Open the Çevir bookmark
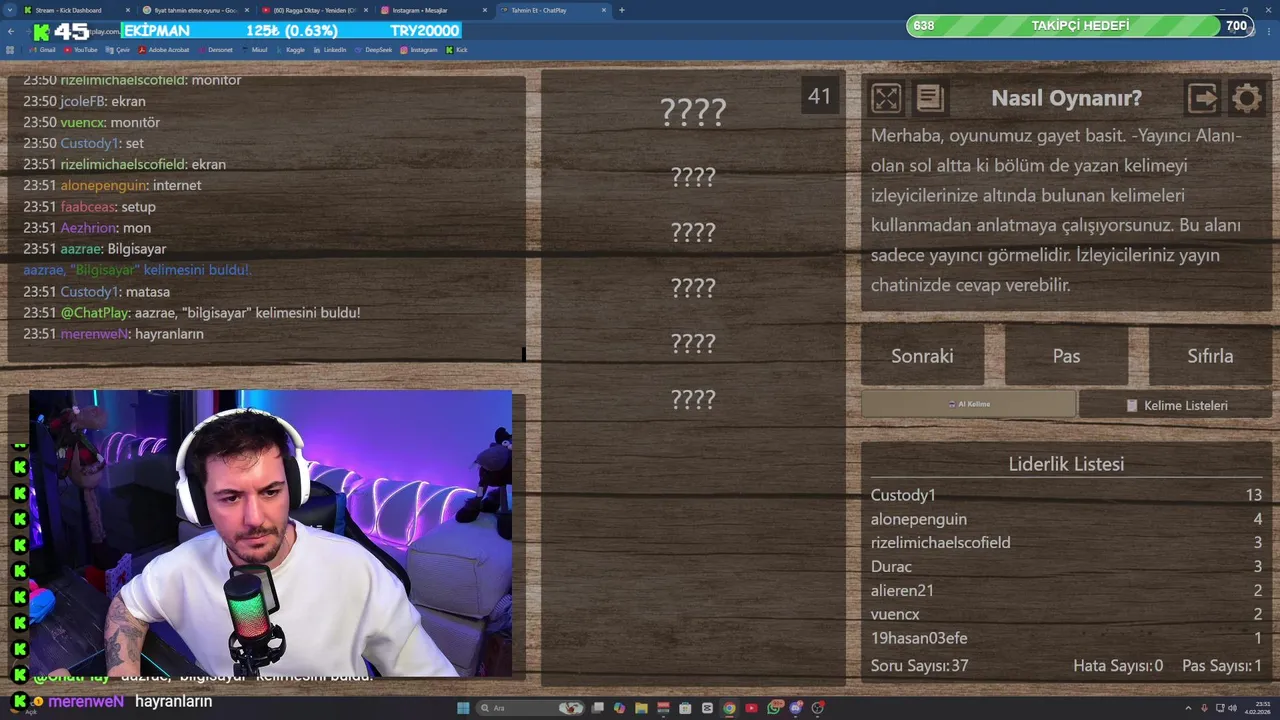This screenshot has height=720, width=1280. (x=117, y=50)
